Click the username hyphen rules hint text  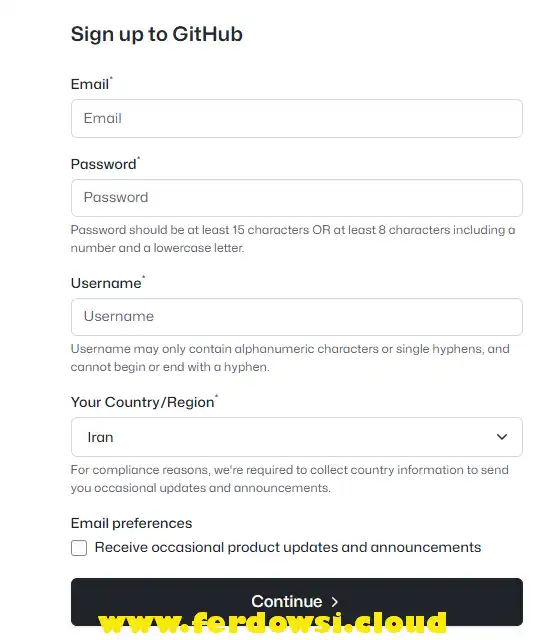tap(290, 358)
